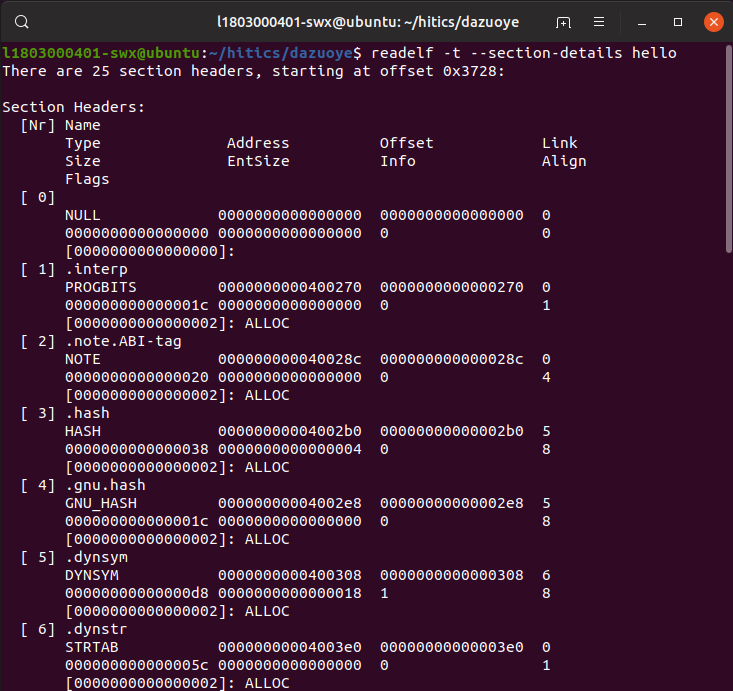This screenshot has width=733, height=691.
Task: Click the 'STRTAB' section type
Action: tap(92, 648)
